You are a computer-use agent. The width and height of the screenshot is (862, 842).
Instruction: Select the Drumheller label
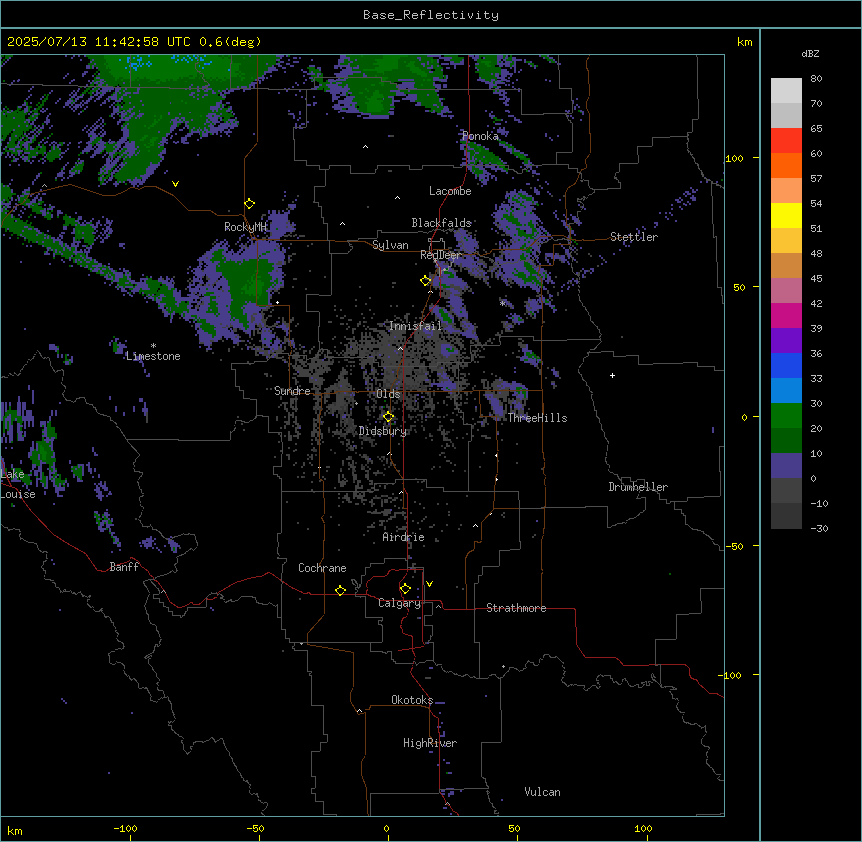(x=638, y=487)
